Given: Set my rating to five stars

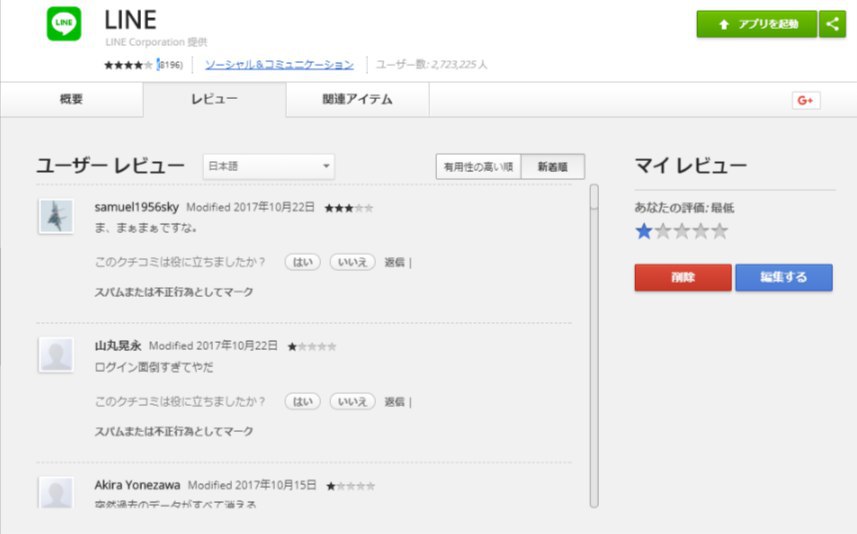Looking at the screenshot, I should tap(719, 232).
